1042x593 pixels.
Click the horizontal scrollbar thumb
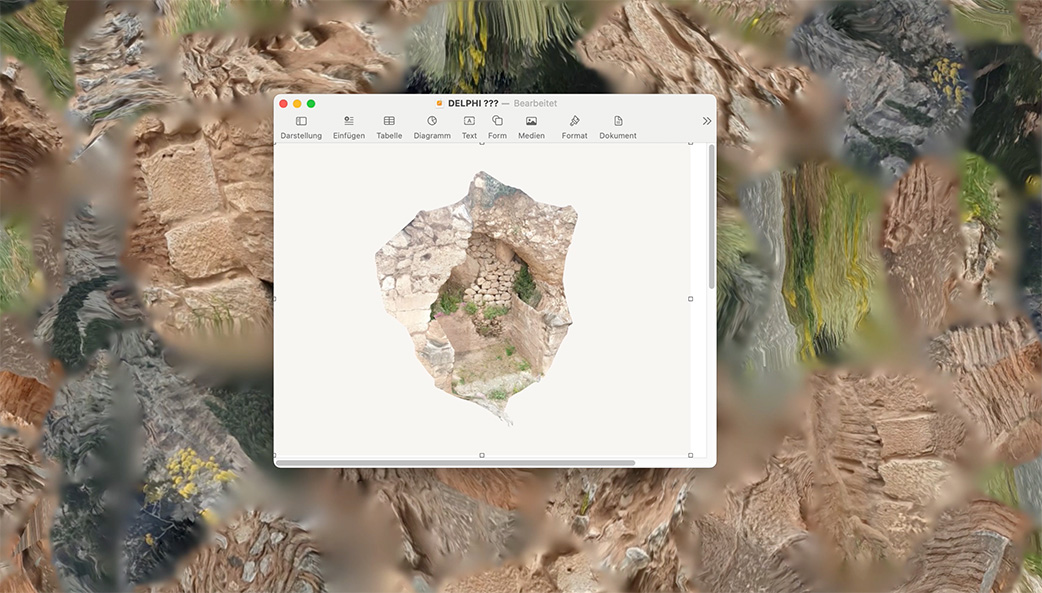455,463
